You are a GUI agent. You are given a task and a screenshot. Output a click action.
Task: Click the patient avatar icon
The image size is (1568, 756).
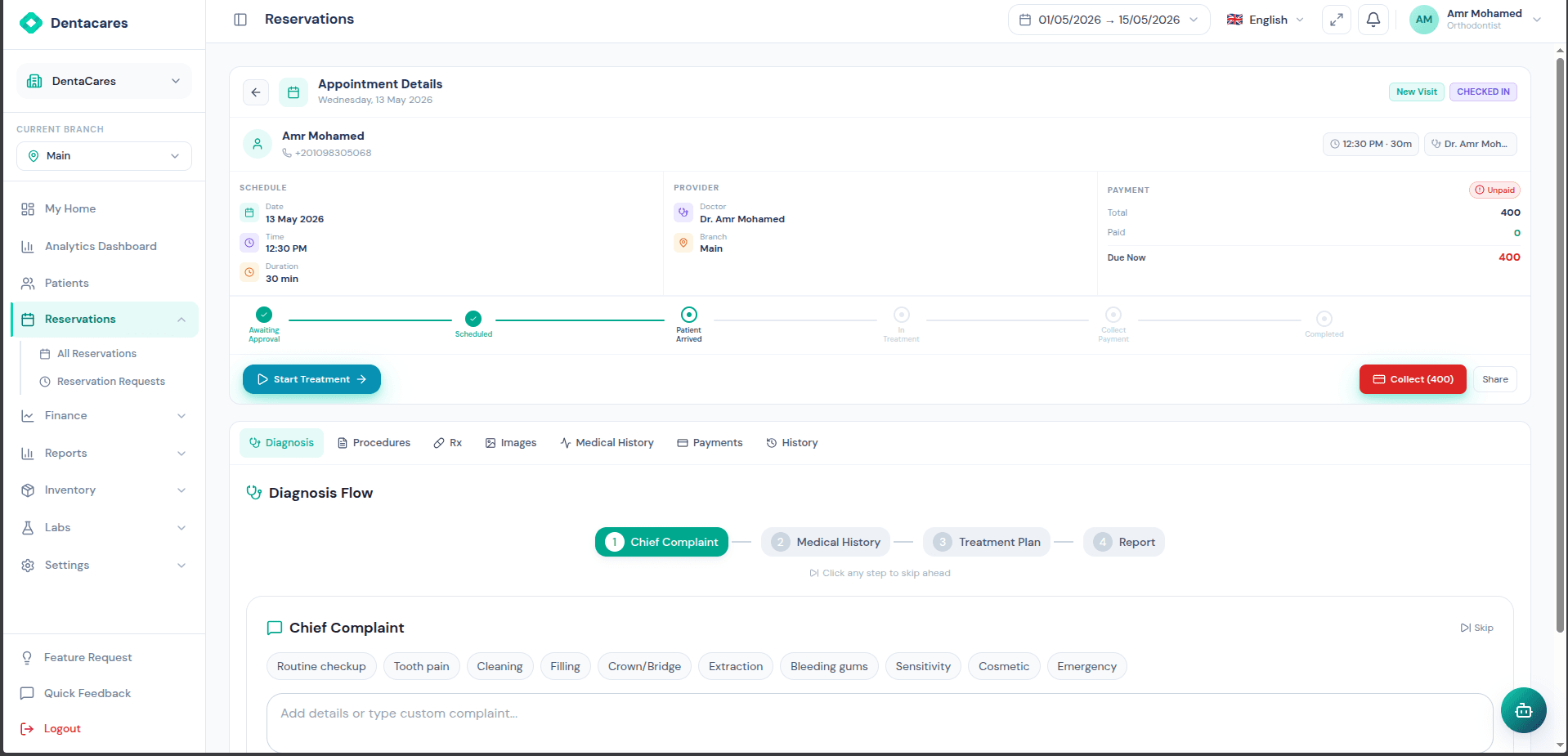[258, 144]
